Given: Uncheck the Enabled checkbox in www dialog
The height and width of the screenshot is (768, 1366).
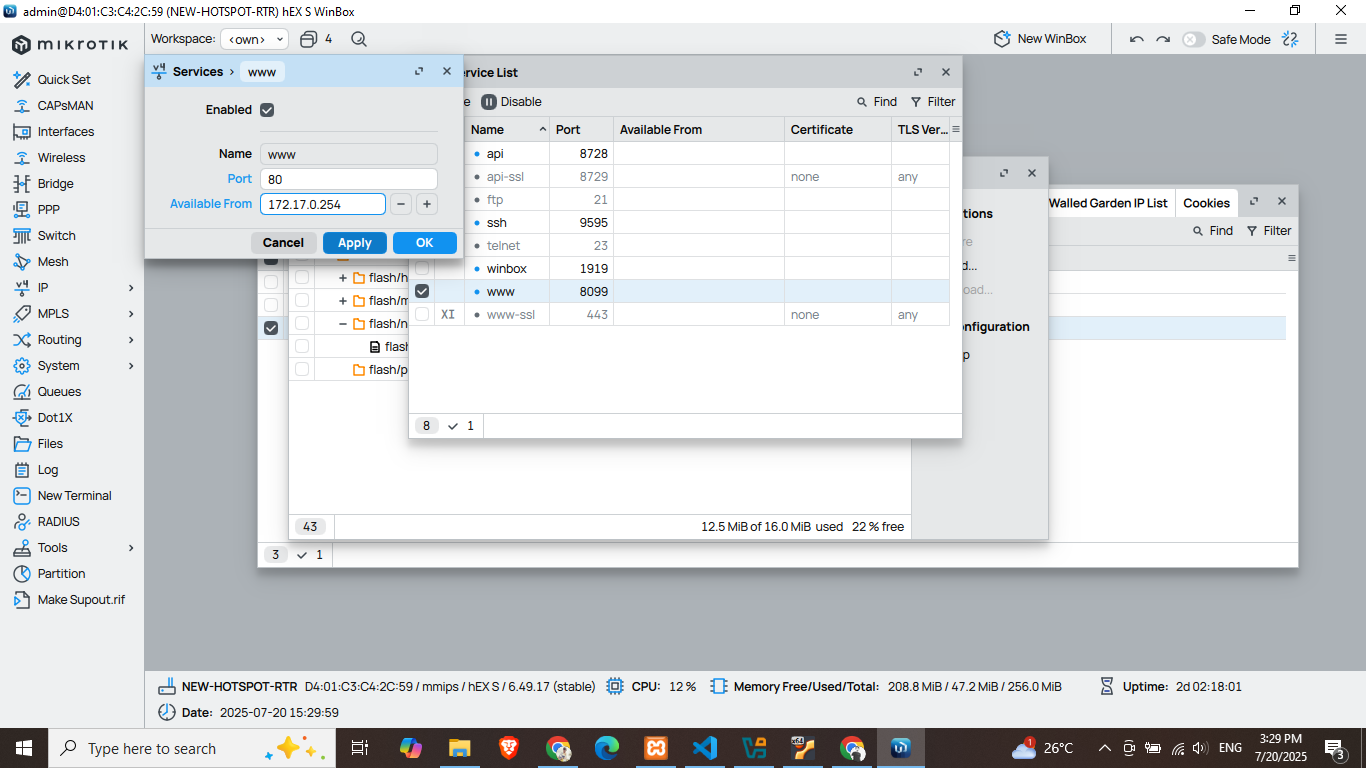Looking at the screenshot, I should coord(267,110).
